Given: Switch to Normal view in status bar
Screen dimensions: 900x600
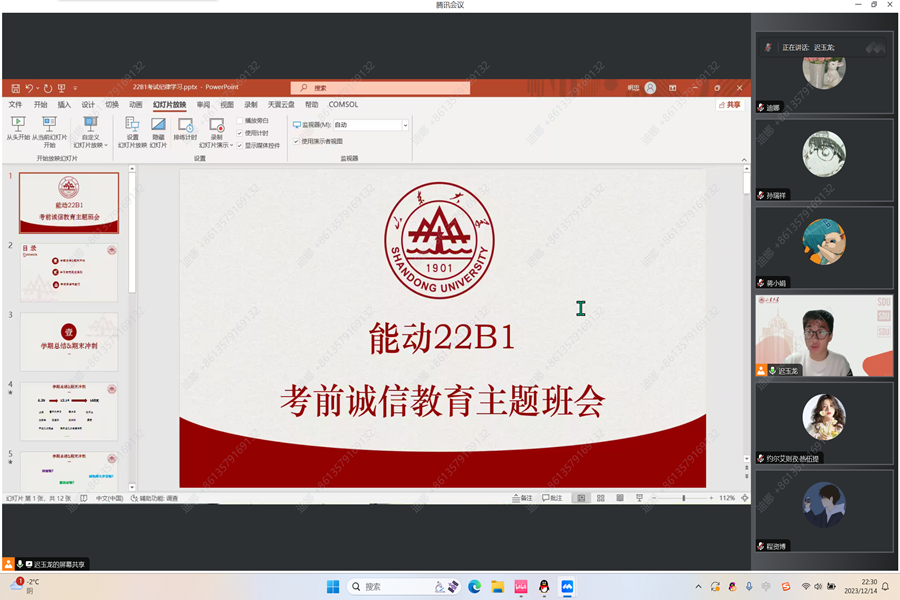Looking at the screenshot, I should coord(581,498).
